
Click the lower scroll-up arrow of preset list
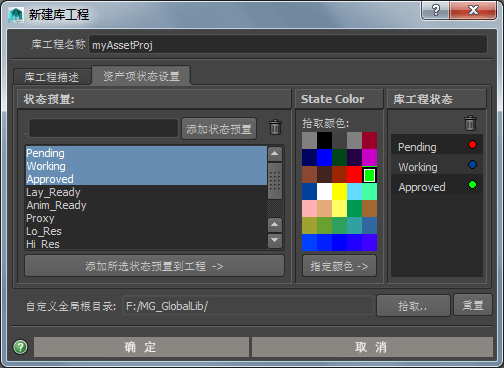click(x=275, y=225)
